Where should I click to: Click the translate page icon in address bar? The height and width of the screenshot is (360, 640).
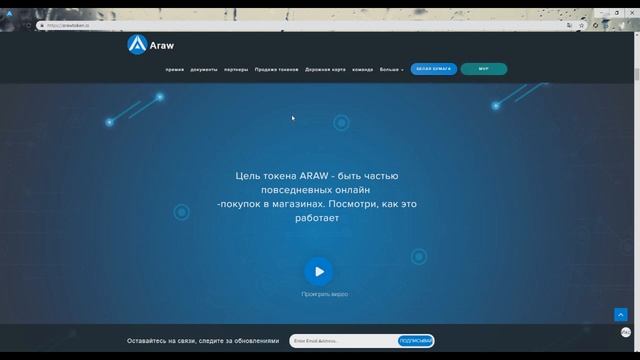click(569, 25)
